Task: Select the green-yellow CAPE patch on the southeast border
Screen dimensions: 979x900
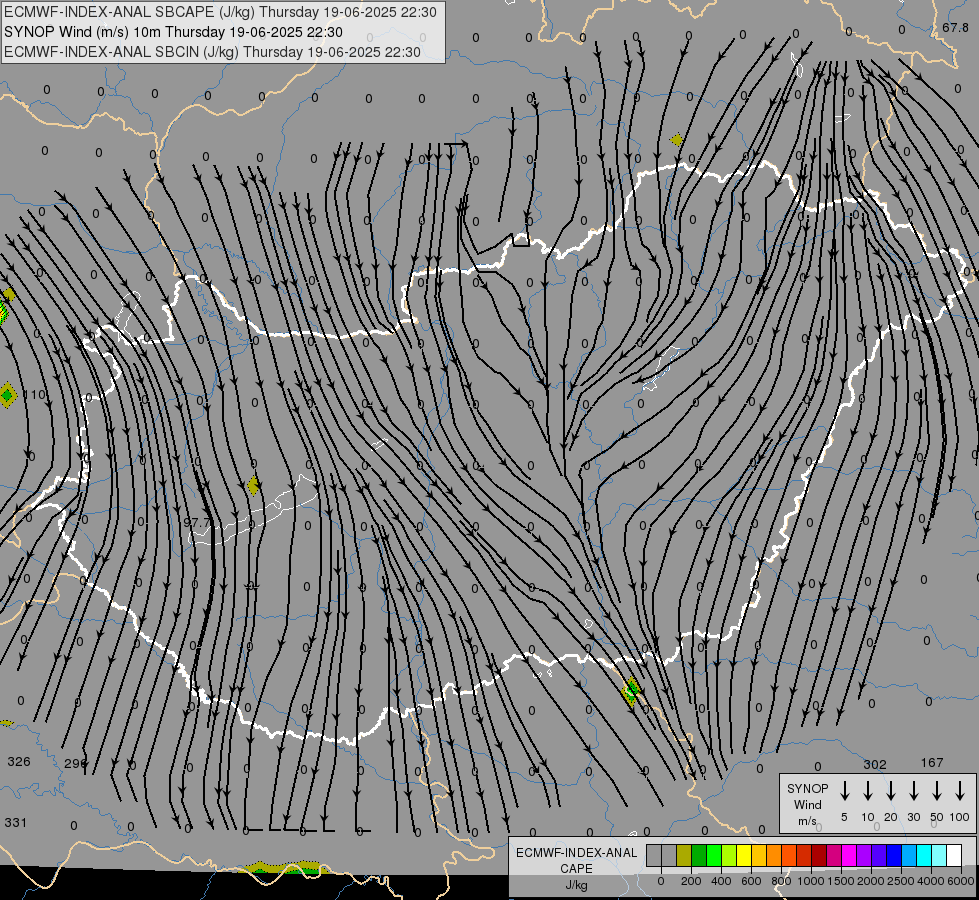Action: pyautogui.click(x=631, y=691)
